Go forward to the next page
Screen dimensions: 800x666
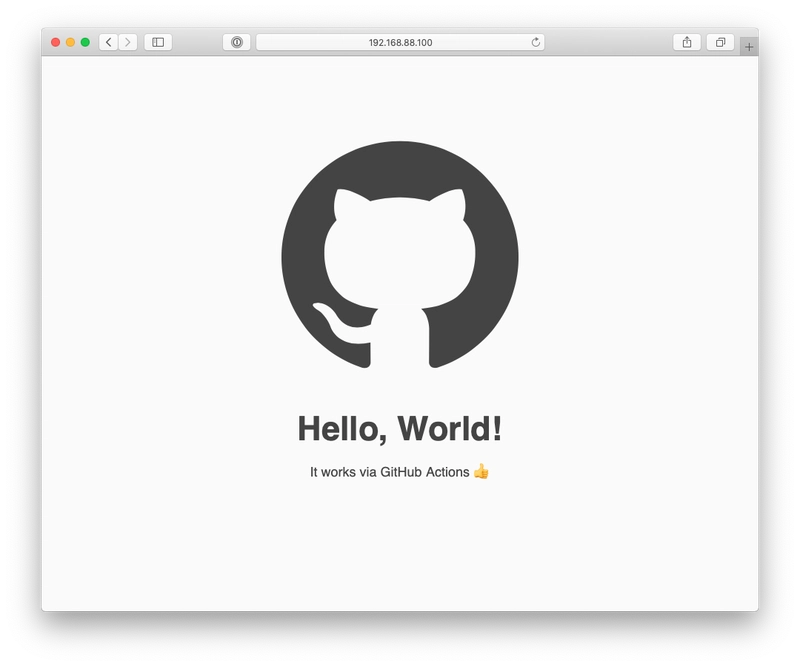128,42
